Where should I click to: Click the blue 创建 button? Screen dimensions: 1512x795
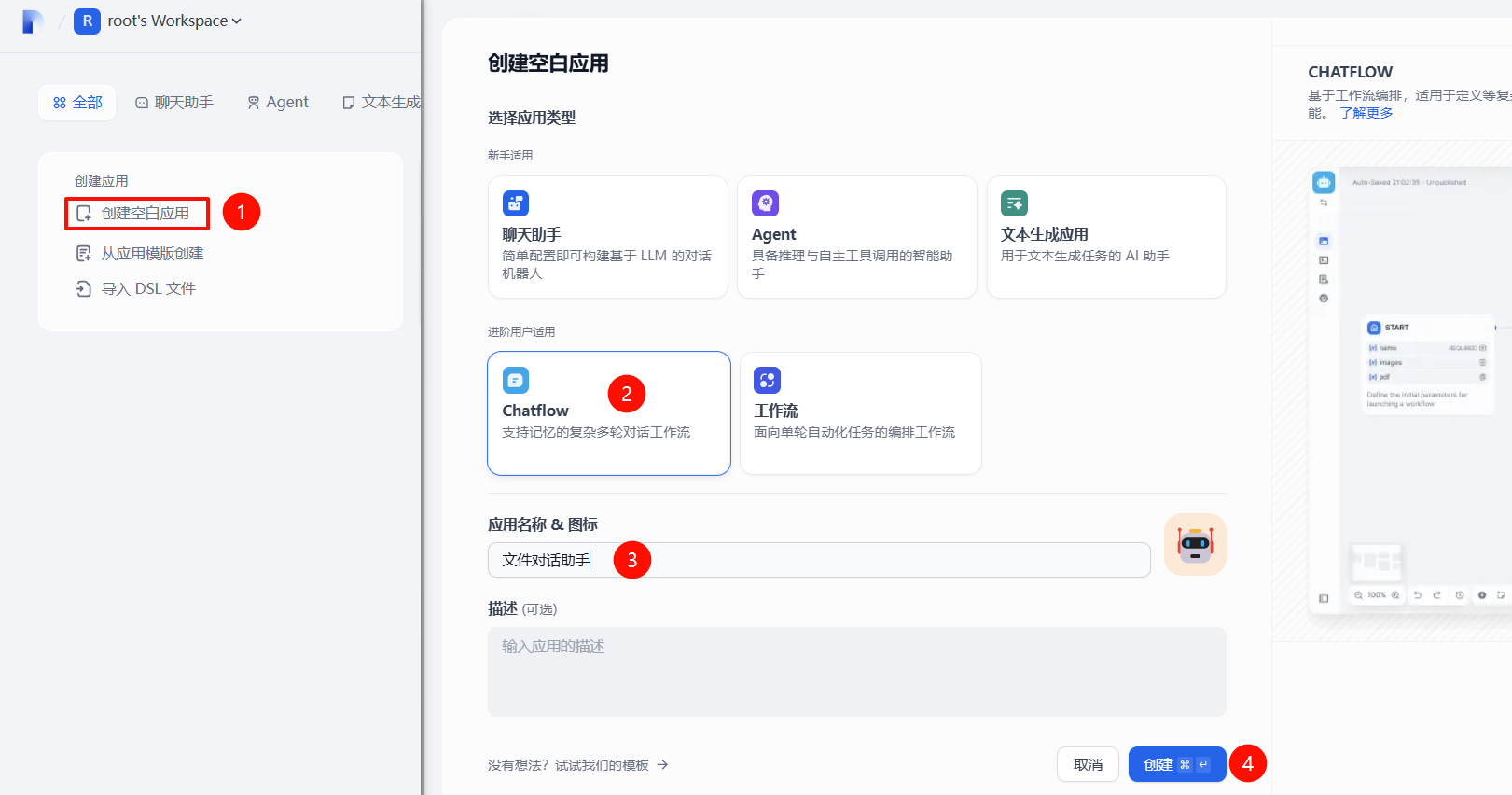click(1177, 764)
